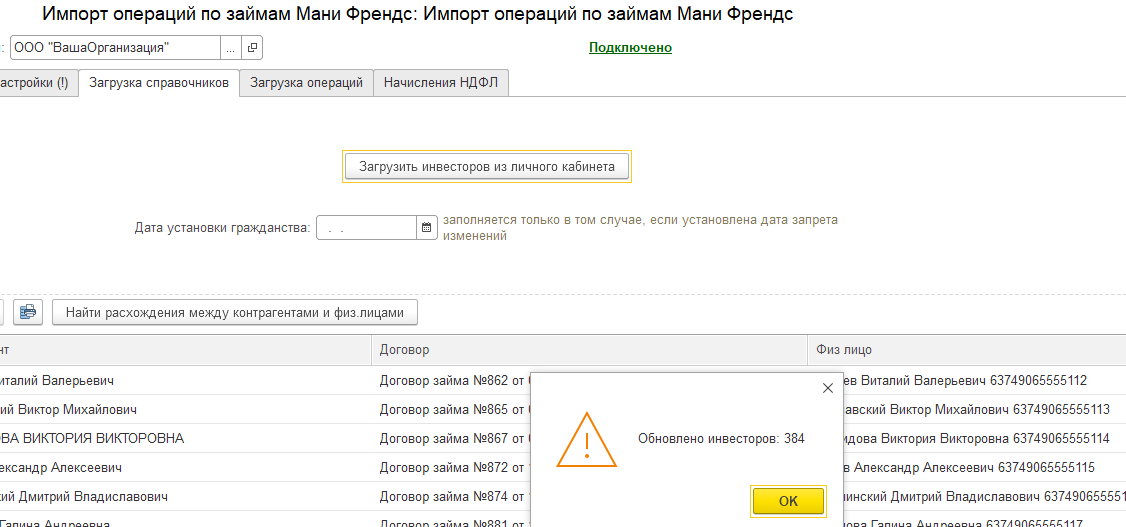Screen dimensions: 1126x527
Task: Open the Загрузка операций tab
Action: pos(306,83)
